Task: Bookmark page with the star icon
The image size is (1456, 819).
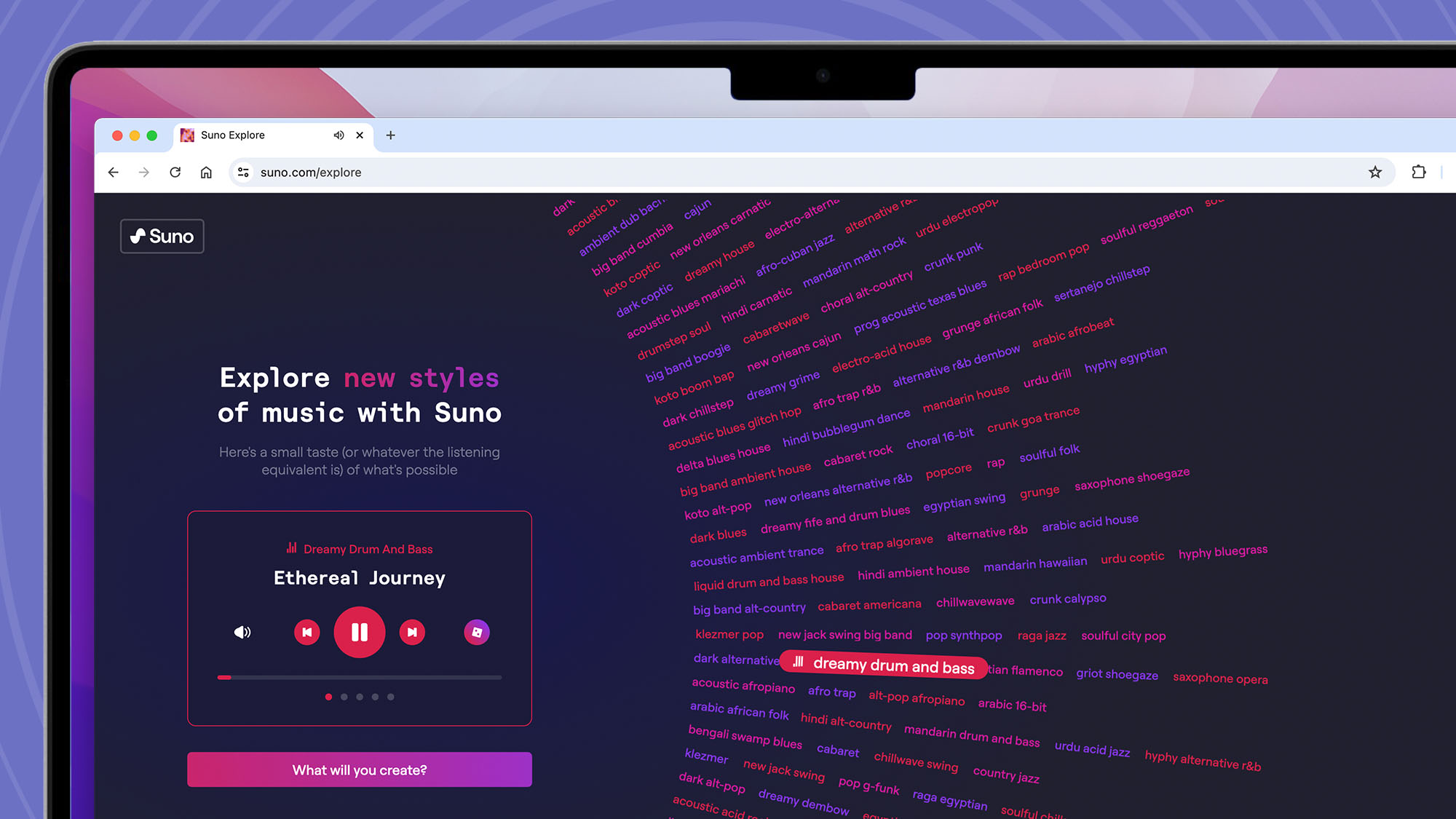Action: tap(1374, 173)
